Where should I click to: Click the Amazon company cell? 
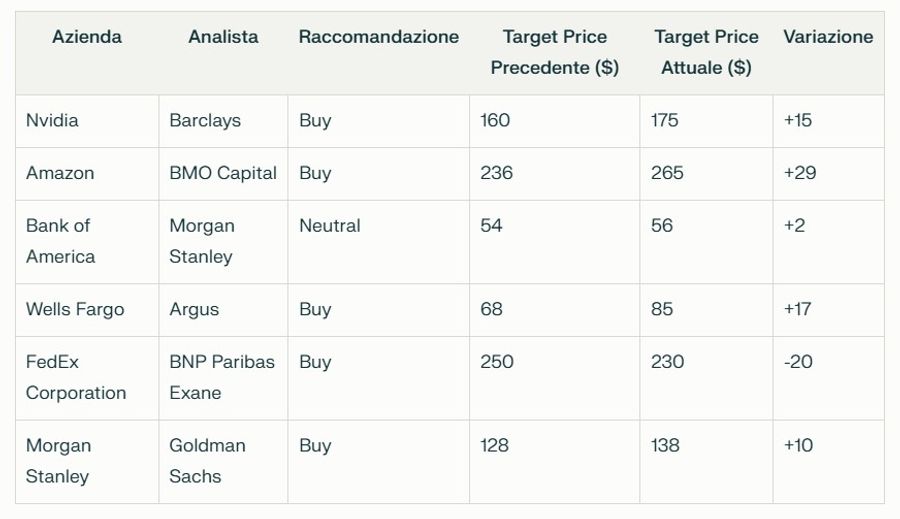coord(60,173)
